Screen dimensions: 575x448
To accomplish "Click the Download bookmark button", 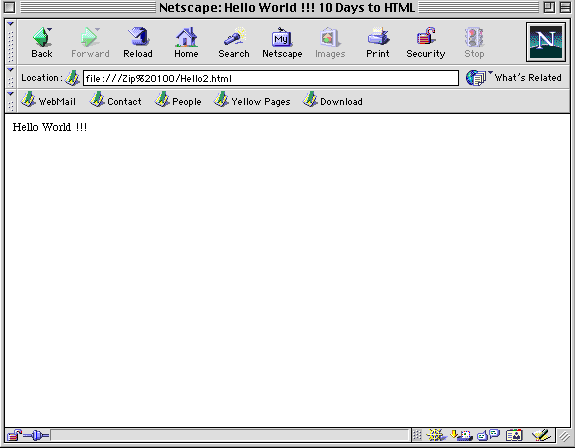I will point(333,101).
